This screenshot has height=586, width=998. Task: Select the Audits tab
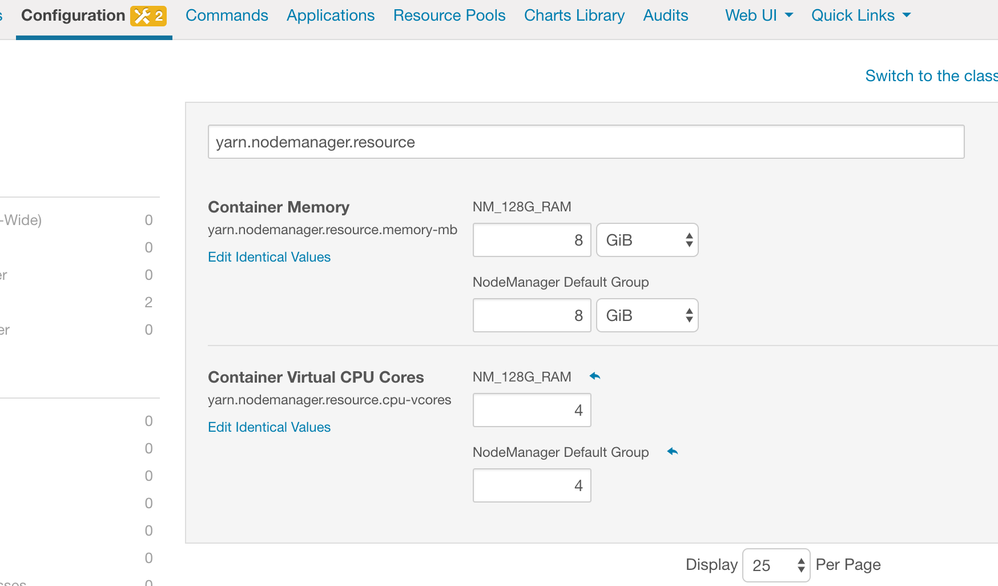666,16
